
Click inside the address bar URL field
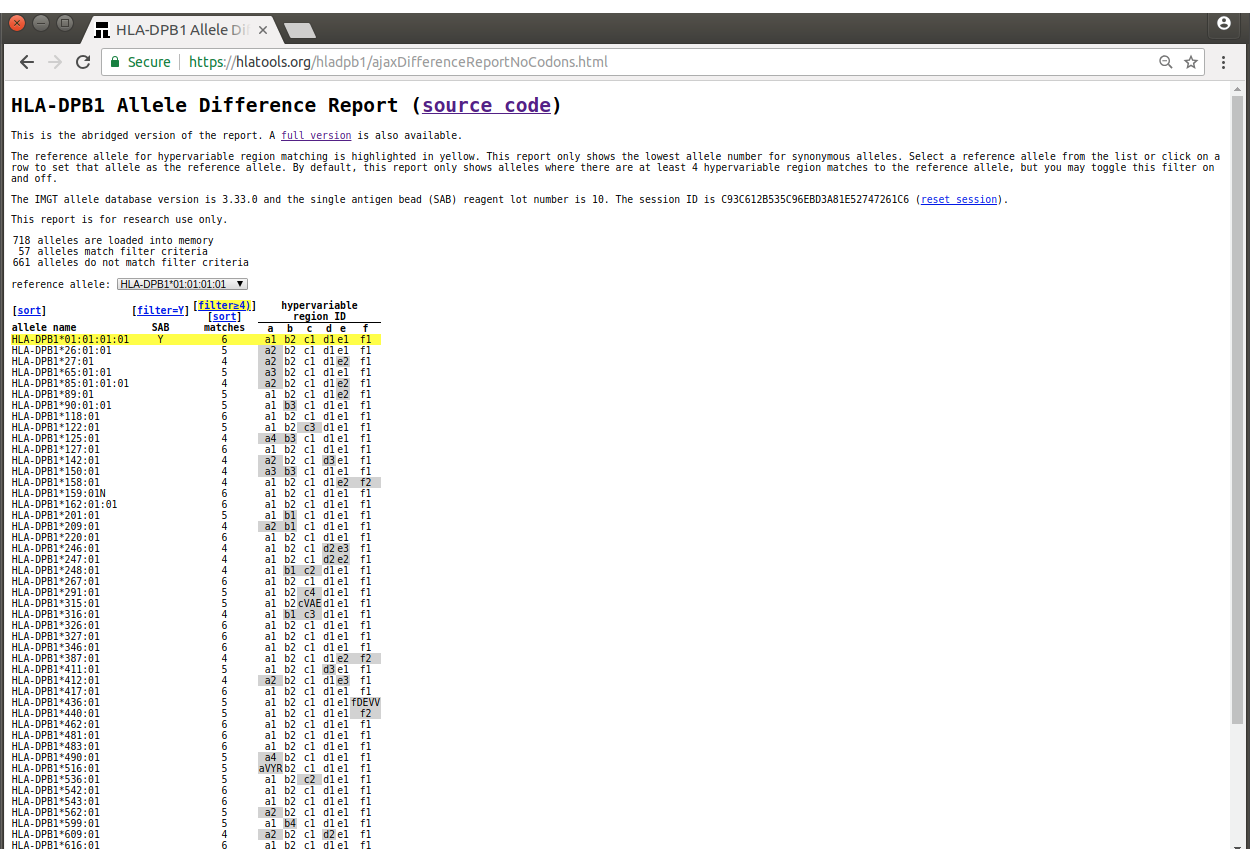tap(400, 61)
